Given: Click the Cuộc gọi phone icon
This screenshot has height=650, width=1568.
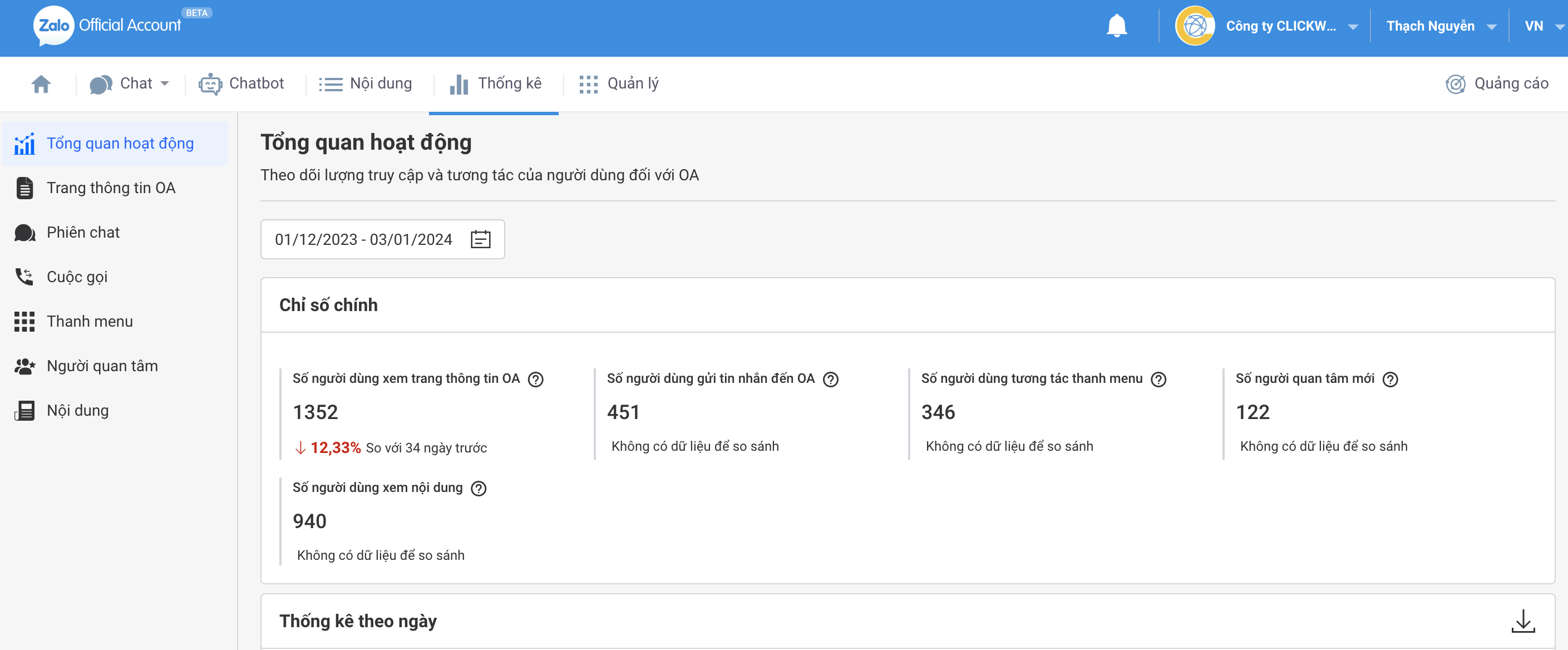Looking at the screenshot, I should [24, 277].
